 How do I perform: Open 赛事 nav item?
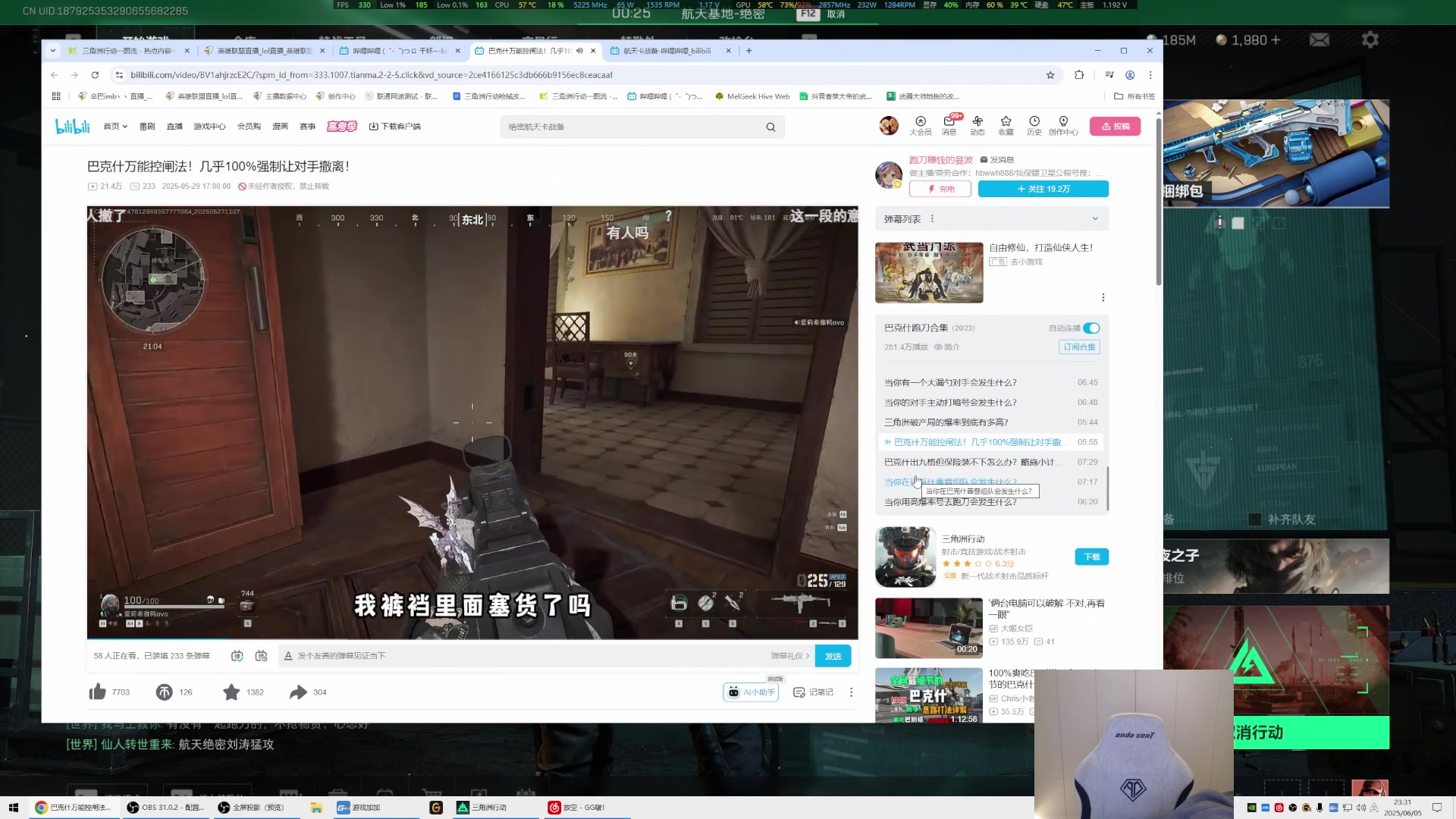[307, 127]
